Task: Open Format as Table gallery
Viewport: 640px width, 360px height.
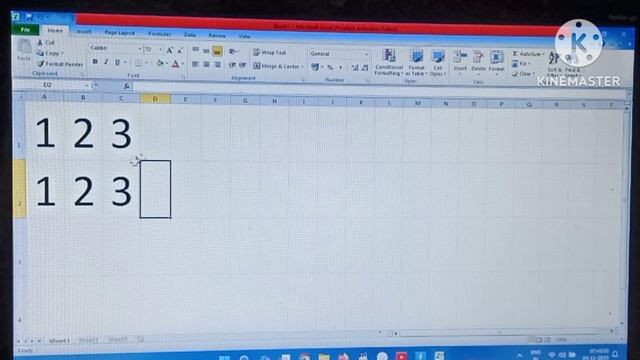Action: pyautogui.click(x=416, y=63)
